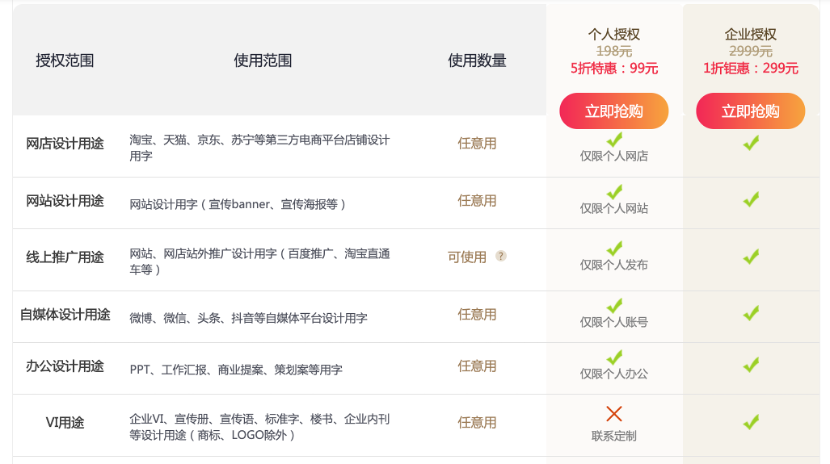
Task: Click the 企业授权 column title
Action: [x=751, y=34]
